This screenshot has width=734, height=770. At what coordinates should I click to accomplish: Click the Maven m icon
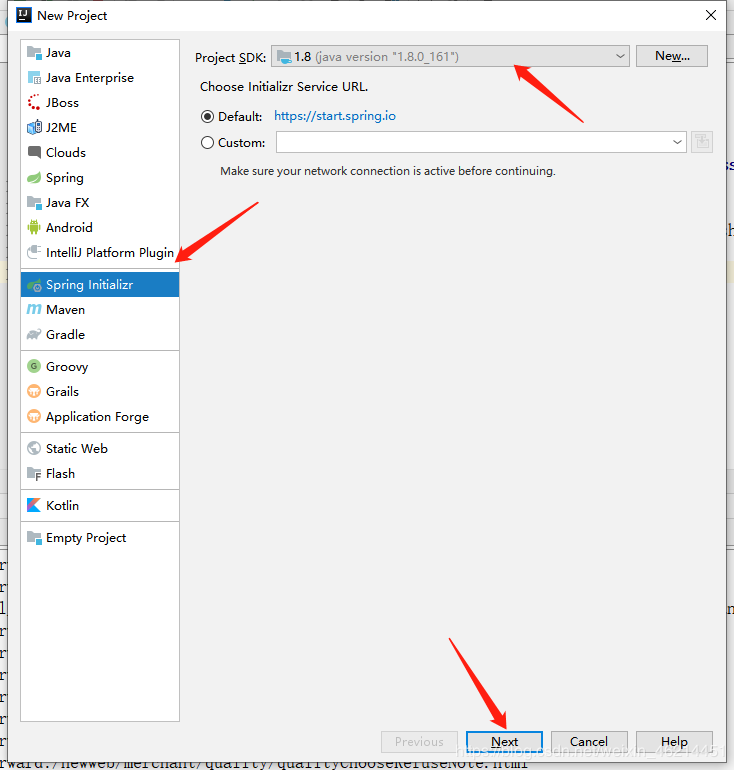tap(34, 309)
